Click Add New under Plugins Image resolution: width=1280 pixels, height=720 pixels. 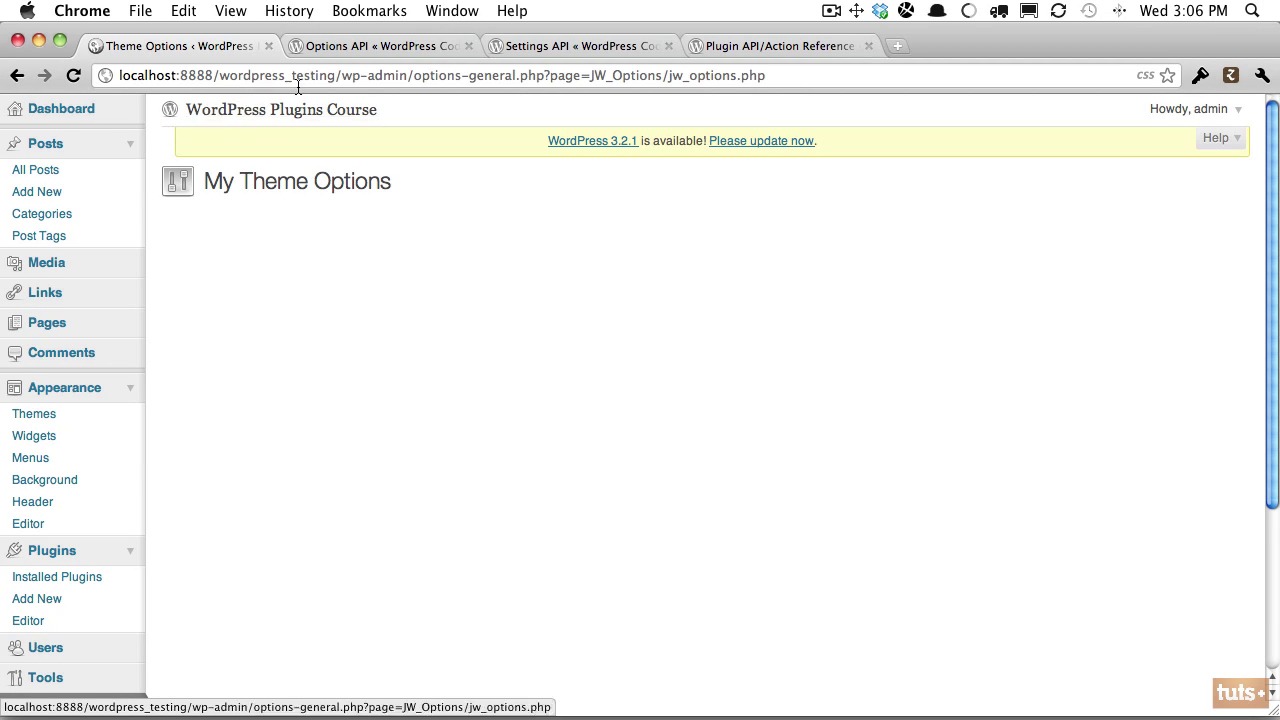(x=37, y=599)
